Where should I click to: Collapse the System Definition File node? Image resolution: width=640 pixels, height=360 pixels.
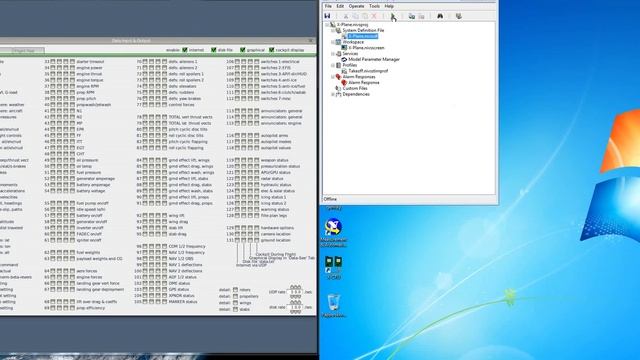pyautogui.click(x=333, y=30)
